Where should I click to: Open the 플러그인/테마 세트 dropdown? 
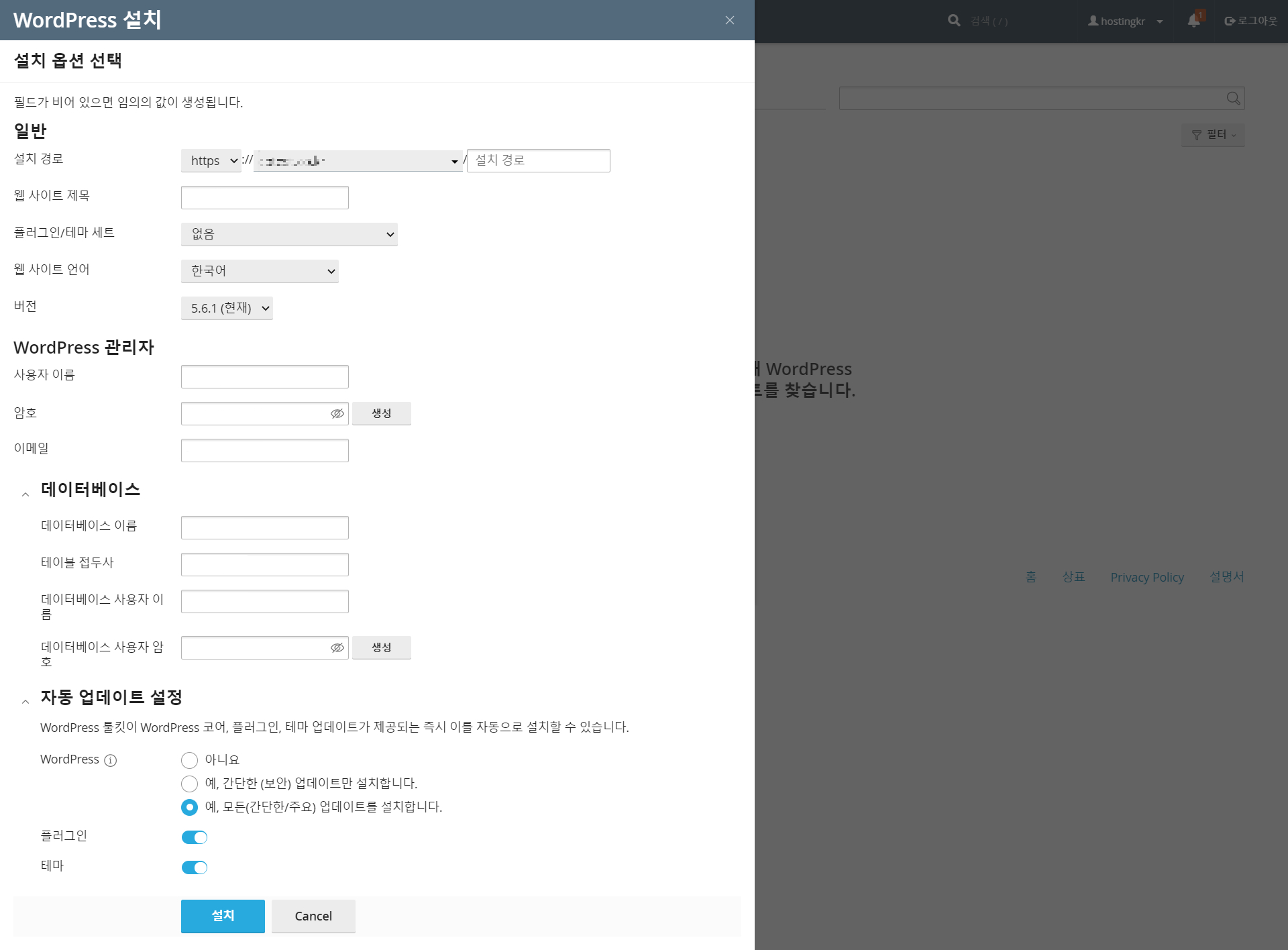tap(289, 234)
